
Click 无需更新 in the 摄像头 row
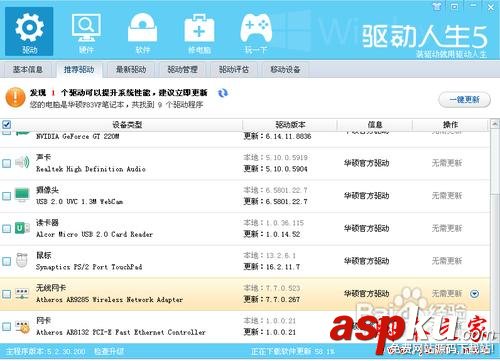[447, 196]
